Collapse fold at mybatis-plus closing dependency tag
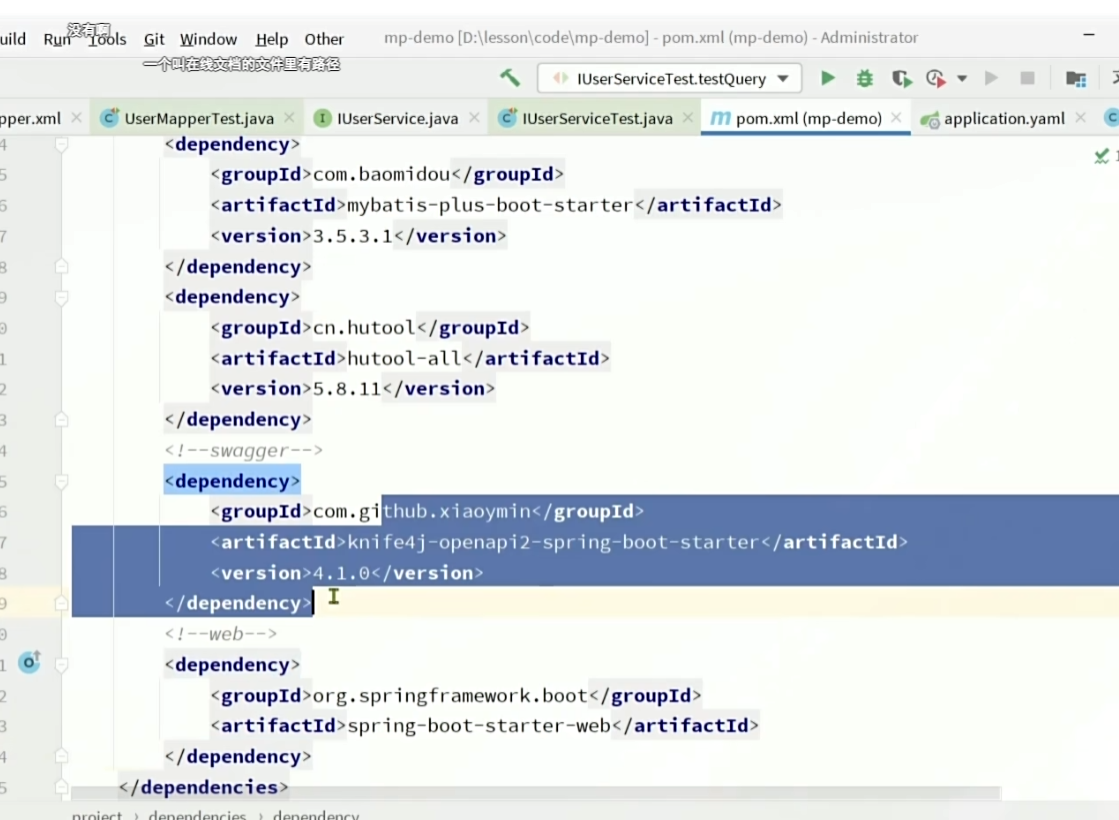Image resolution: width=1119 pixels, height=820 pixels. pyautogui.click(x=61, y=266)
